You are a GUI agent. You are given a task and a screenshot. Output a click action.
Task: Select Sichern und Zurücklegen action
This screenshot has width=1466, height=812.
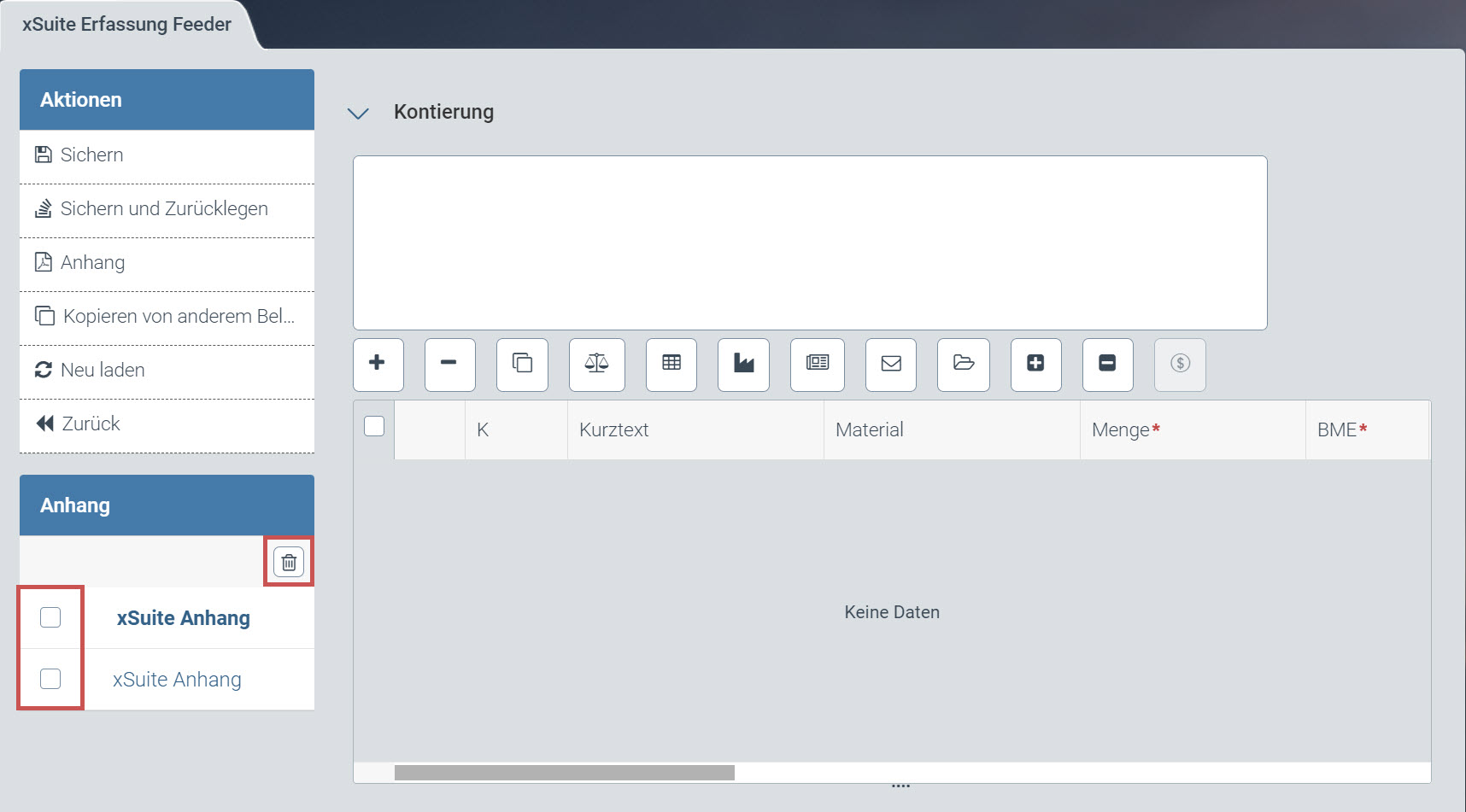[164, 209]
